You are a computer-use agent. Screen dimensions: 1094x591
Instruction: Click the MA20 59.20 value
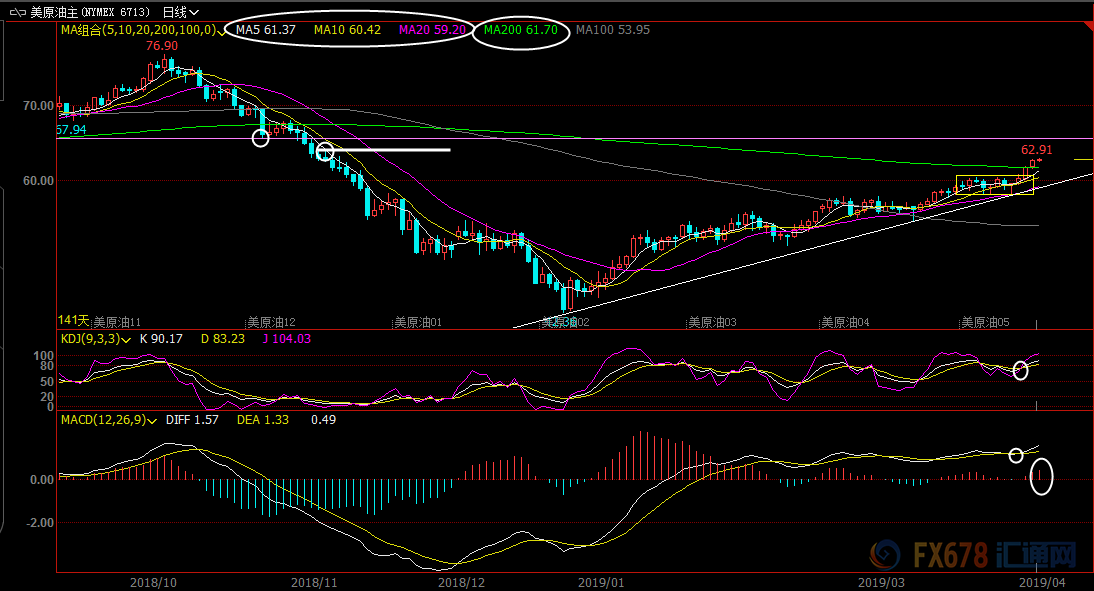433,30
